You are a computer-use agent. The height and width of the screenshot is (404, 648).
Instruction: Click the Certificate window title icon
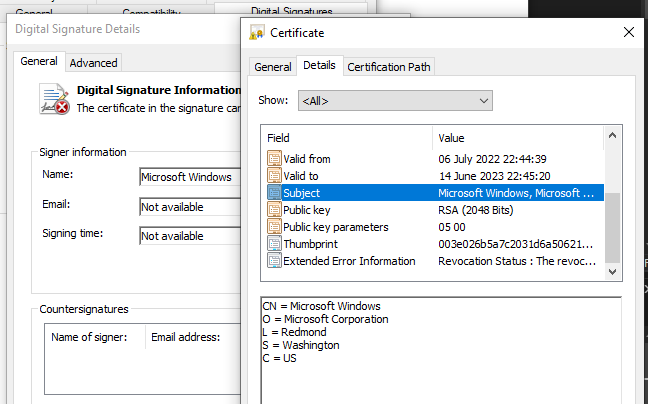click(257, 32)
